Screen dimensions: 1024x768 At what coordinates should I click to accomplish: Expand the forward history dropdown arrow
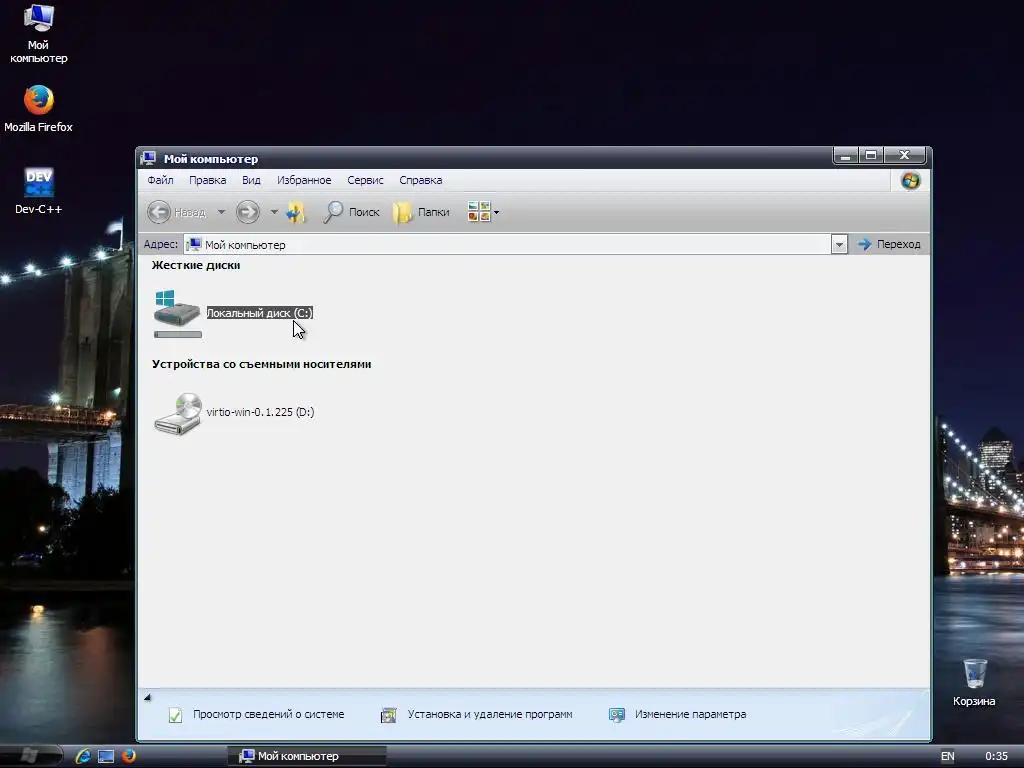274,212
